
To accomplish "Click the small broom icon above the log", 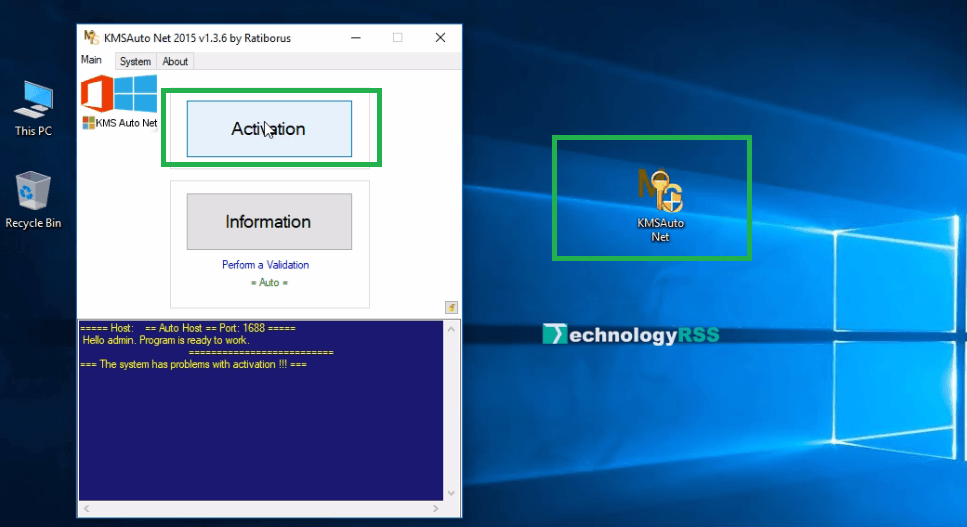I will point(451,307).
